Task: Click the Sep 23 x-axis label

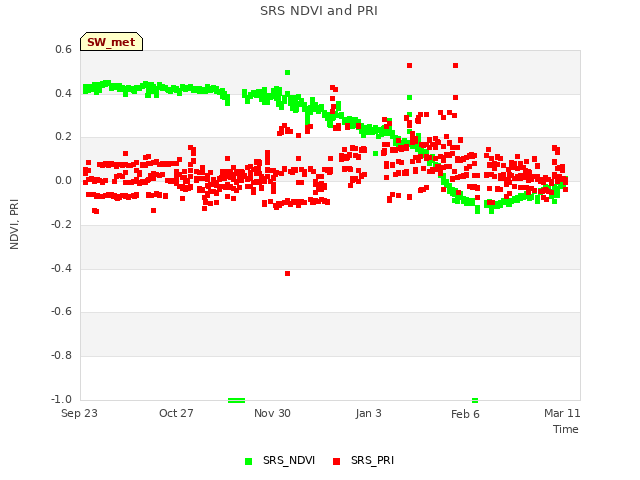Action: click(79, 413)
